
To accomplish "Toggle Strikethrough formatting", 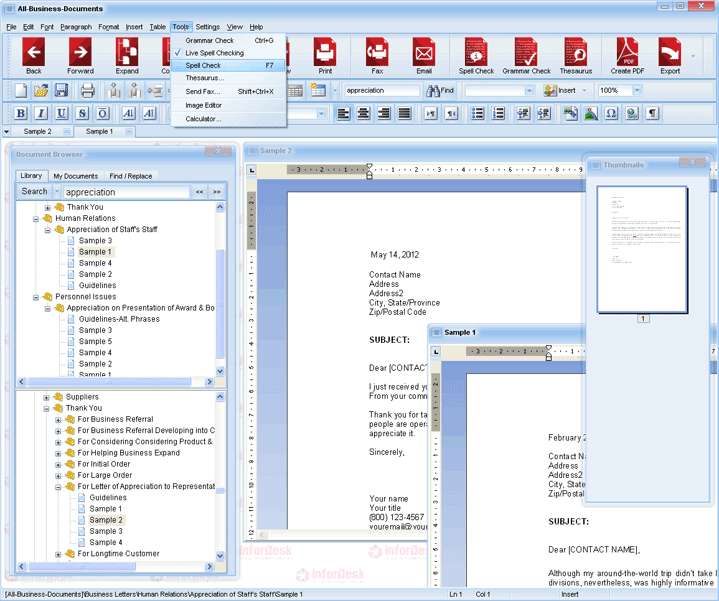I will coord(82,113).
